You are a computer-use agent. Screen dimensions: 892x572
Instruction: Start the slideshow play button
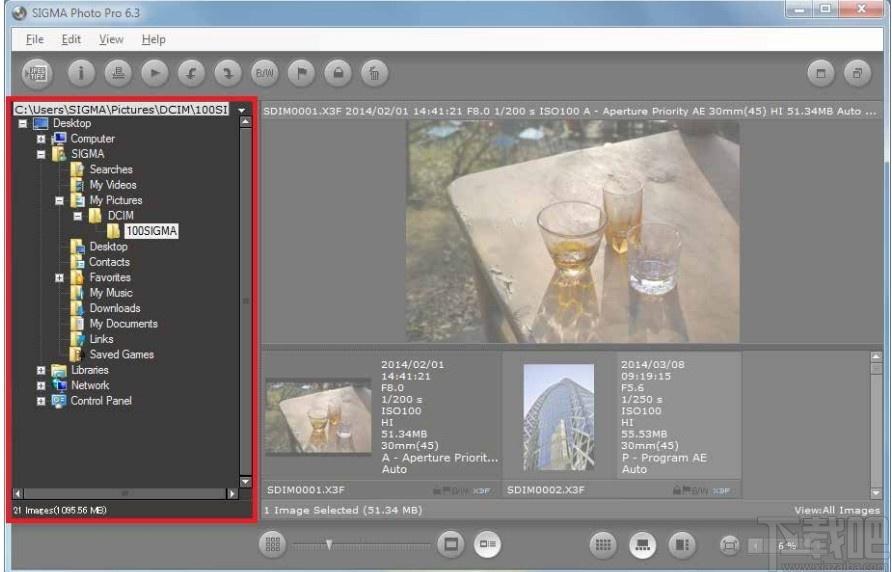[x=154, y=73]
